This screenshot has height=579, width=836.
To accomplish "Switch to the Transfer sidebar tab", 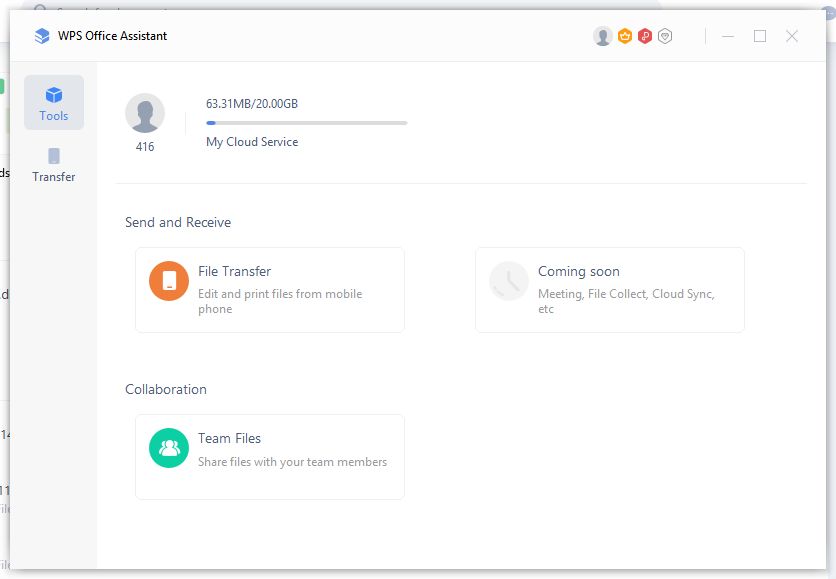I will tap(54, 165).
